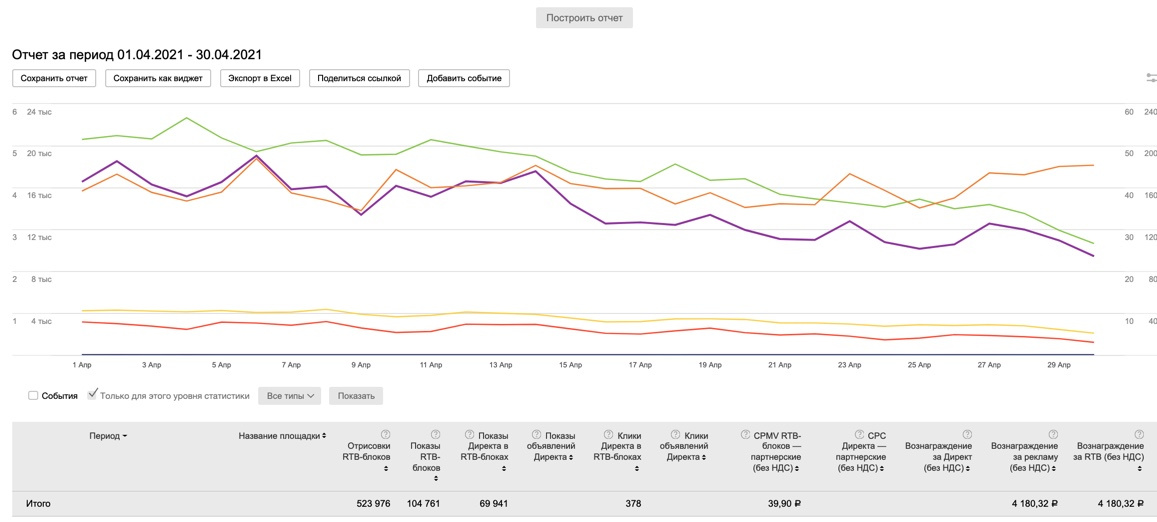Open chart settings sliders icon
This screenshot has height=522, width=1157.
point(1150,78)
